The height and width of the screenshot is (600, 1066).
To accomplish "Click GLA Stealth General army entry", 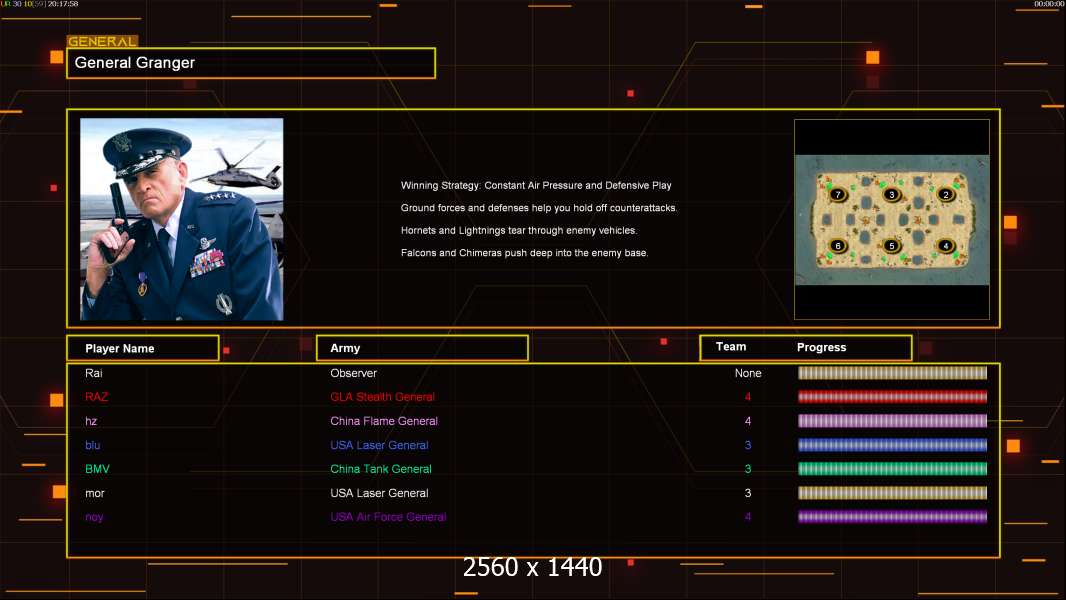I will point(382,397).
